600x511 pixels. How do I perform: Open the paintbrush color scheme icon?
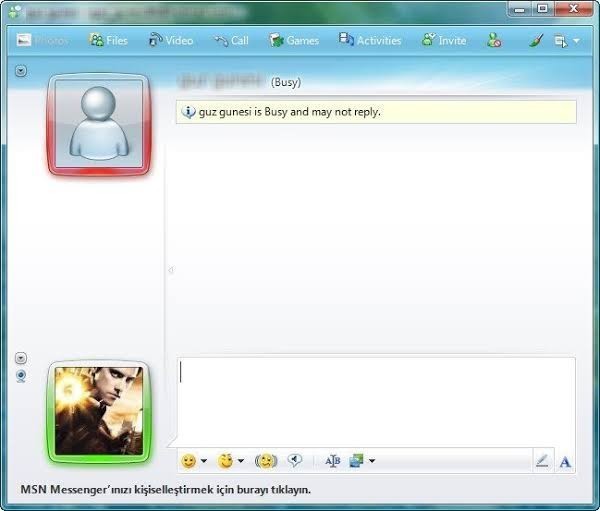[536, 40]
